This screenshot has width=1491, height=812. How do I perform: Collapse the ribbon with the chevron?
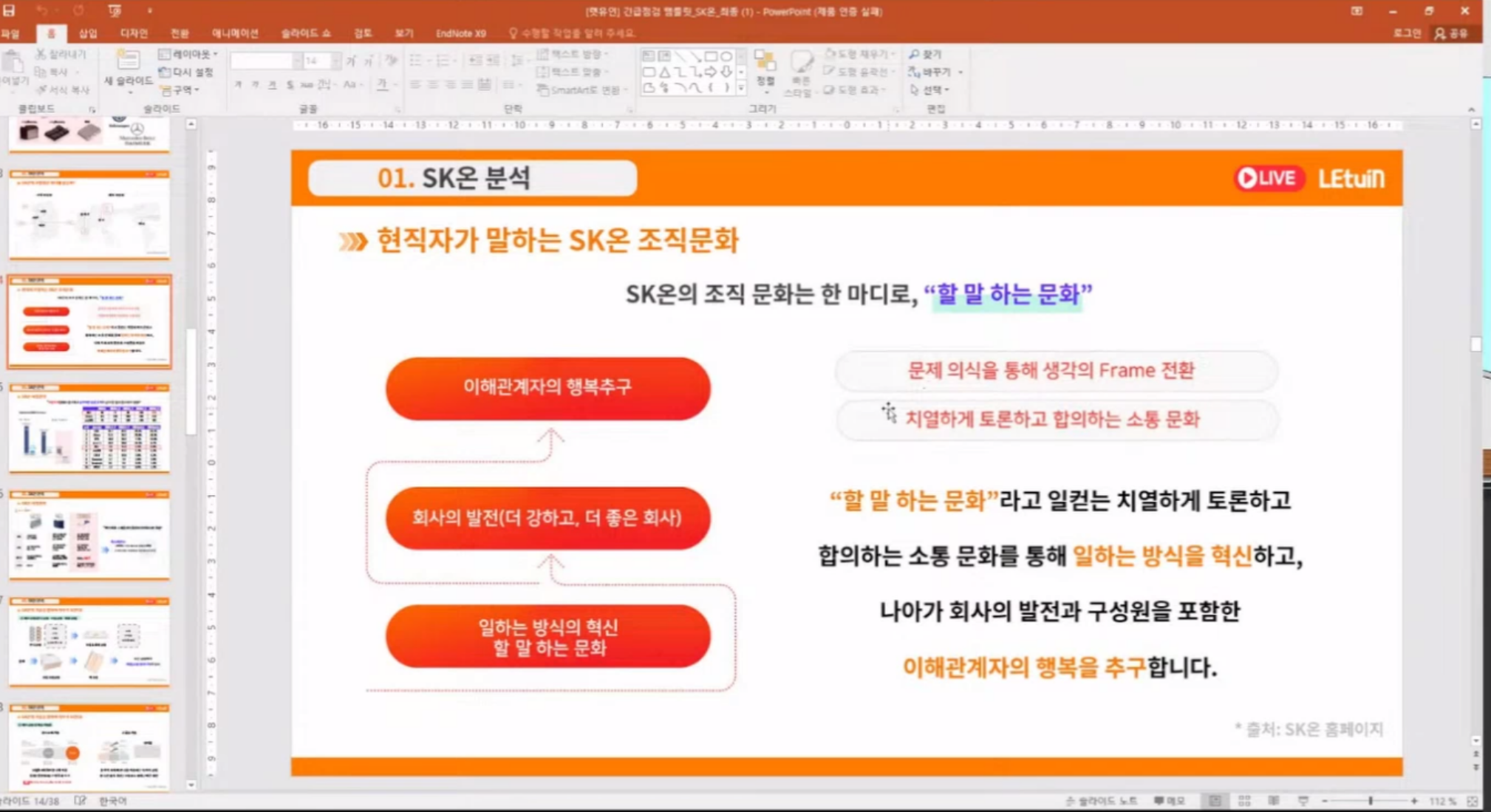coord(1471,110)
